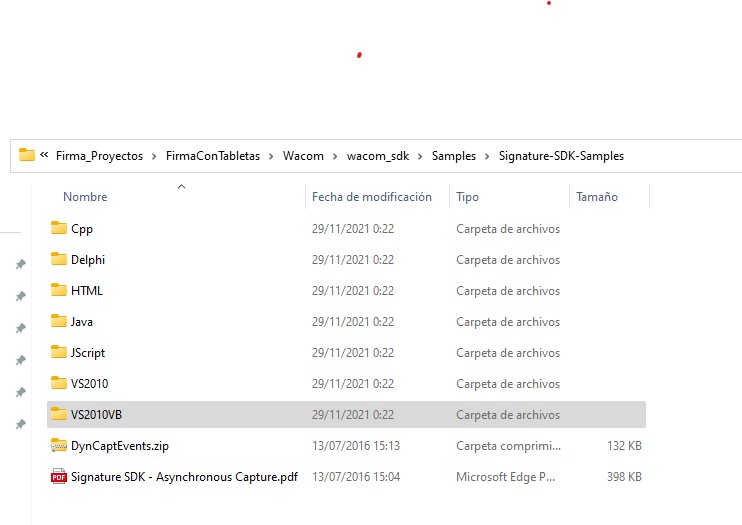Expand chevron after wacom_sdk breadcrumb
Image resolution: width=742 pixels, height=525 pixels.
click(420, 156)
